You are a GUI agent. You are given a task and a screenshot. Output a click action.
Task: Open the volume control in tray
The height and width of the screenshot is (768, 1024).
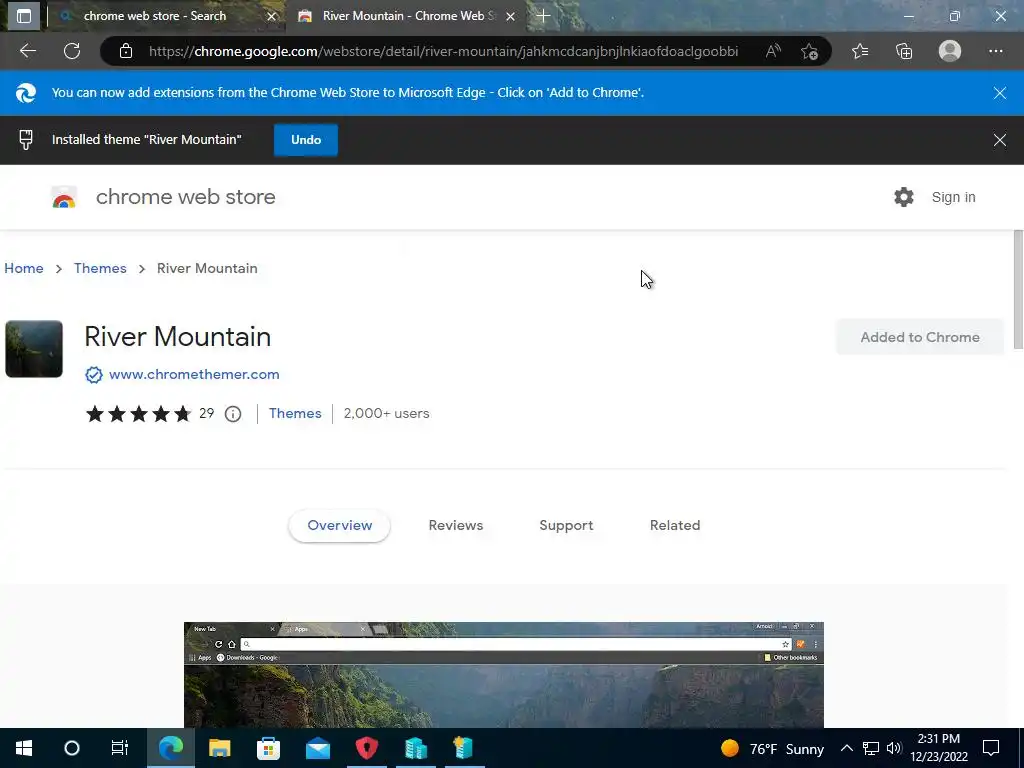(894, 748)
